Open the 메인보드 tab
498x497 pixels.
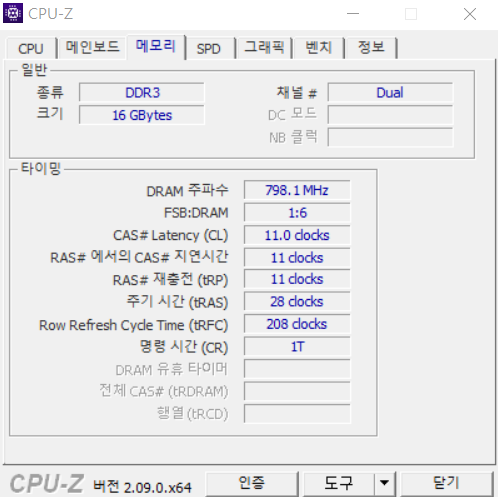(92, 47)
